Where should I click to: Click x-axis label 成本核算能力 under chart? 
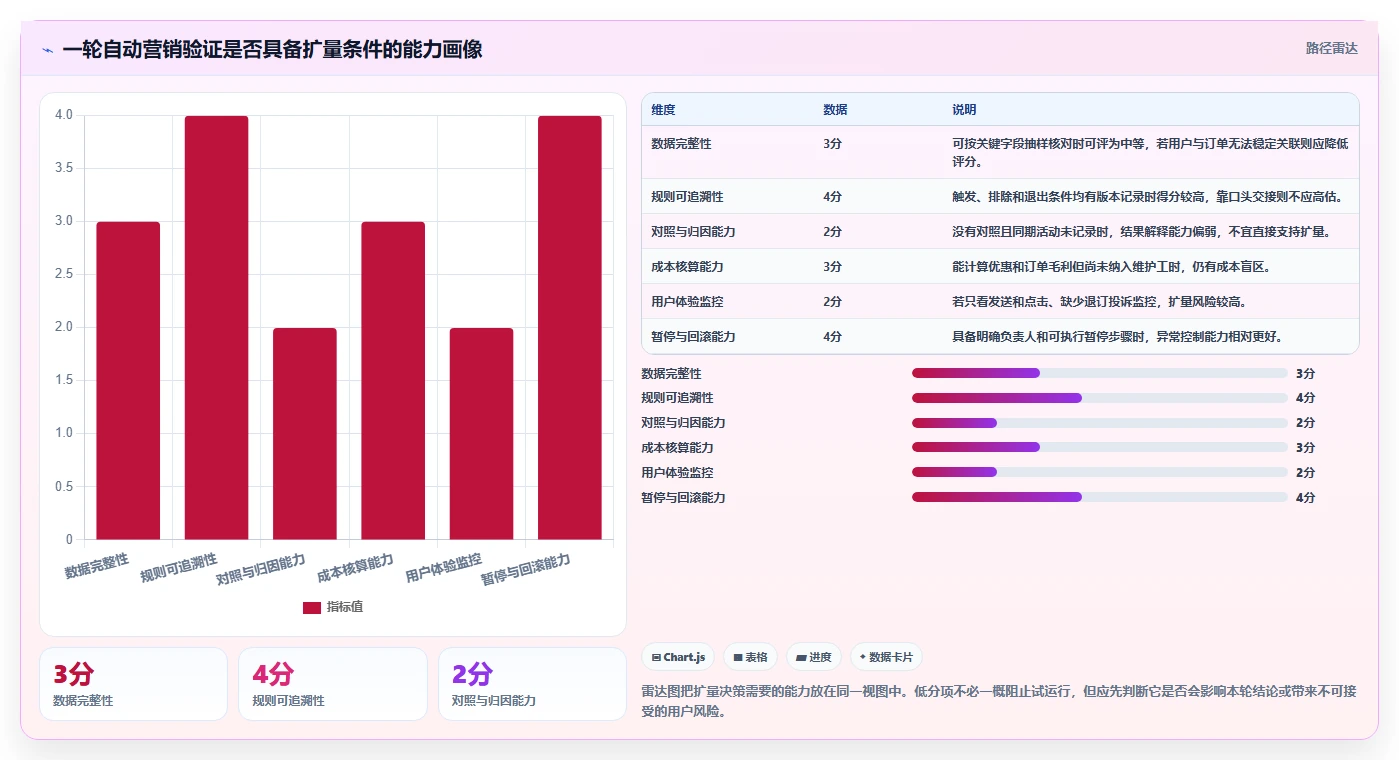(356, 568)
